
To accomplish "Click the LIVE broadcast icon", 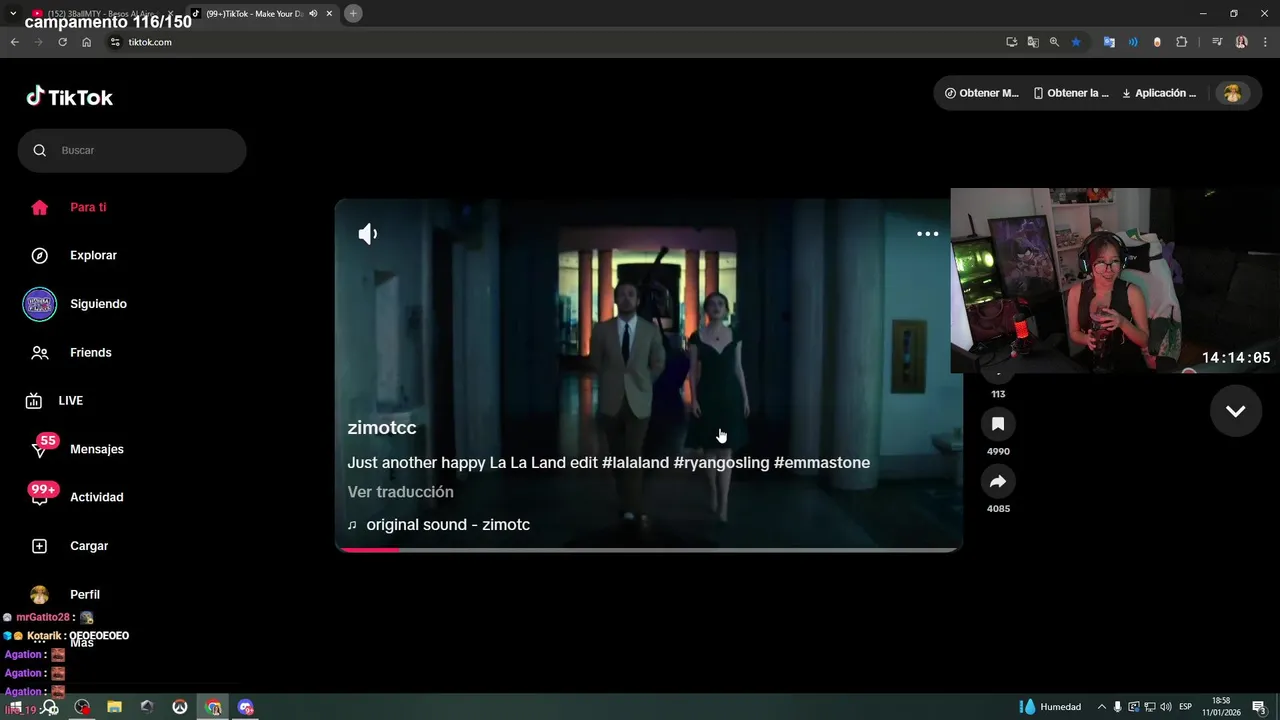I will [x=34, y=400].
